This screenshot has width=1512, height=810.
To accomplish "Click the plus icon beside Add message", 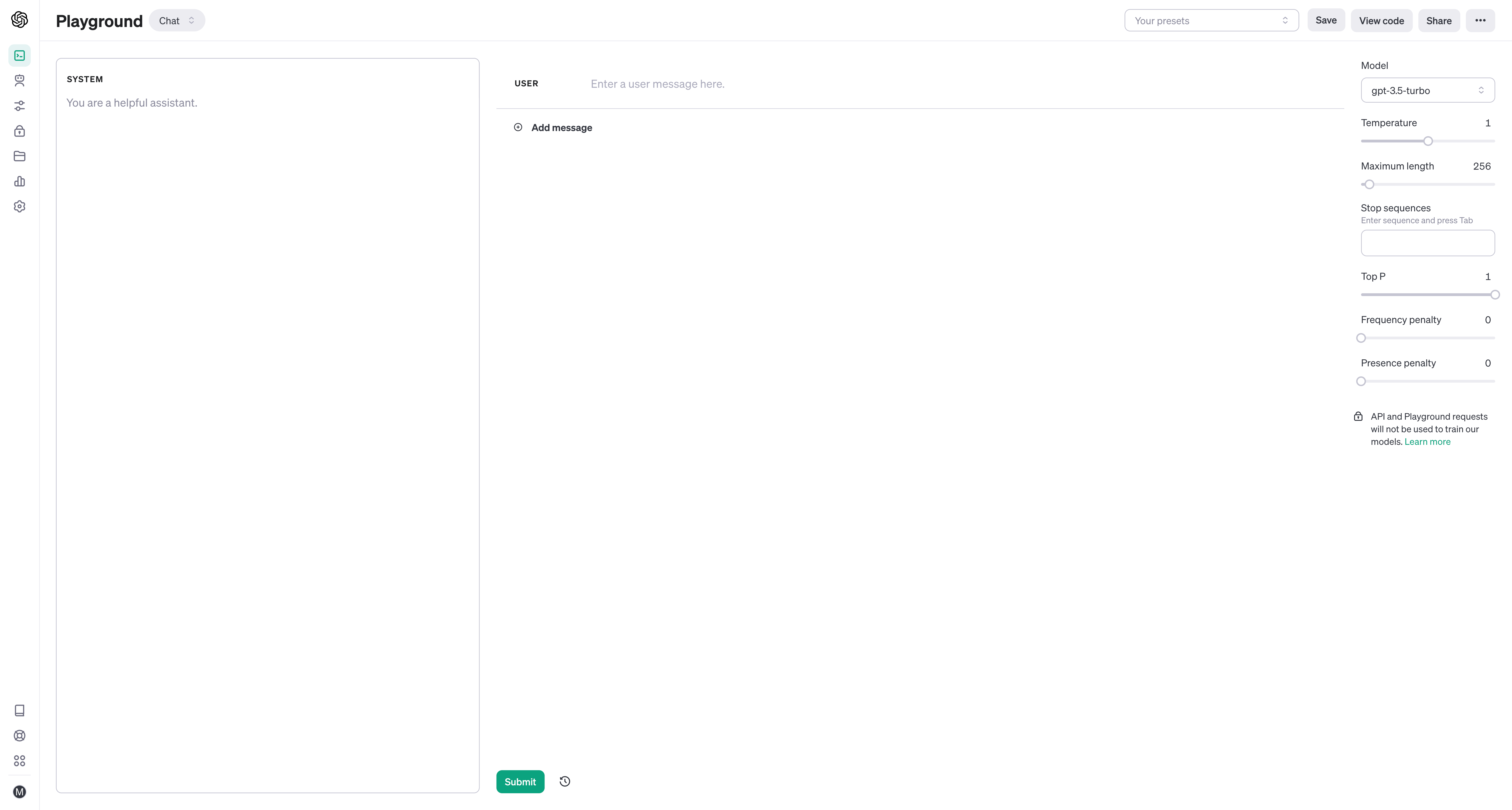I will click(518, 127).
